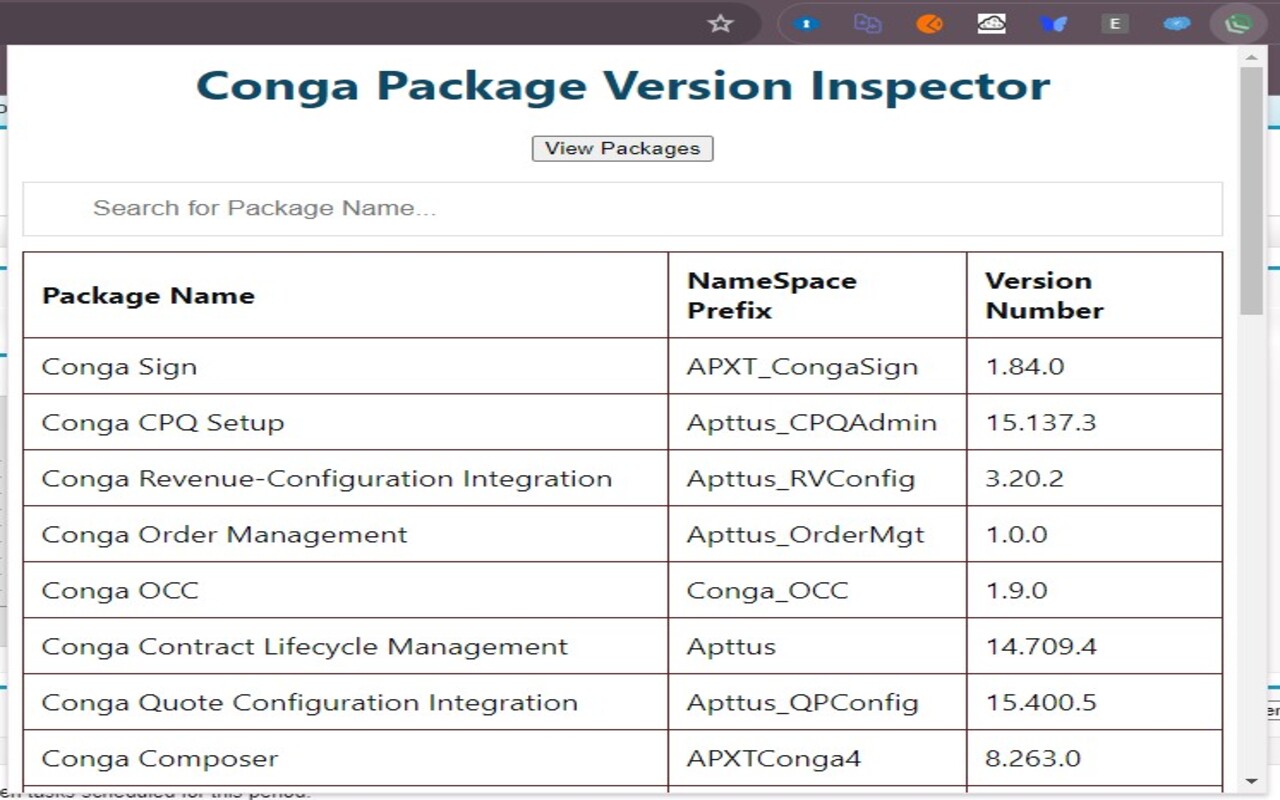
Task: Click the orange wedge-shaped extension icon
Action: [x=929, y=23]
